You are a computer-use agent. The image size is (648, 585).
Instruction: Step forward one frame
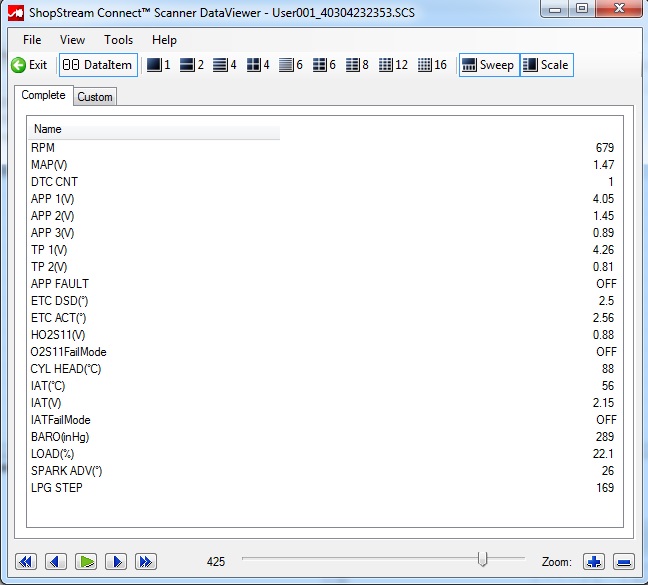coord(116,561)
